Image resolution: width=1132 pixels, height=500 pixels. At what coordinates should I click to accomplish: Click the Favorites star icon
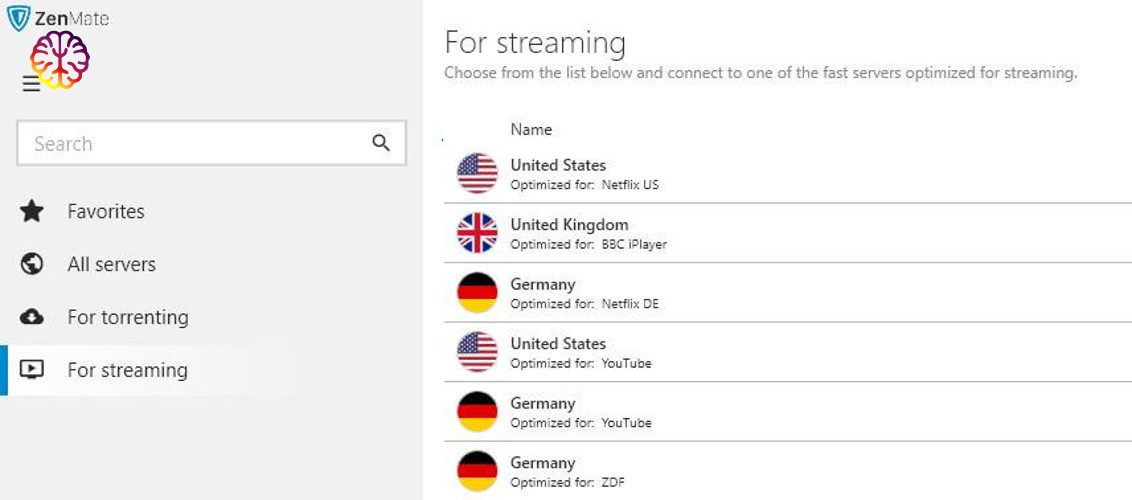[x=32, y=211]
